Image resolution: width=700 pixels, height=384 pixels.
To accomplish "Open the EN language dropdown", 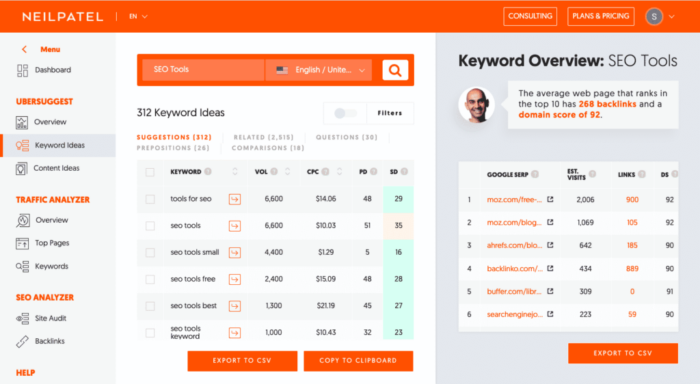I will pos(138,17).
